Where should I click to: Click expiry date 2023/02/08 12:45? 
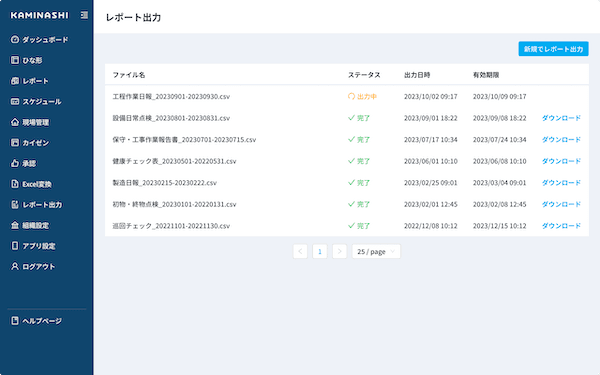click(499, 204)
